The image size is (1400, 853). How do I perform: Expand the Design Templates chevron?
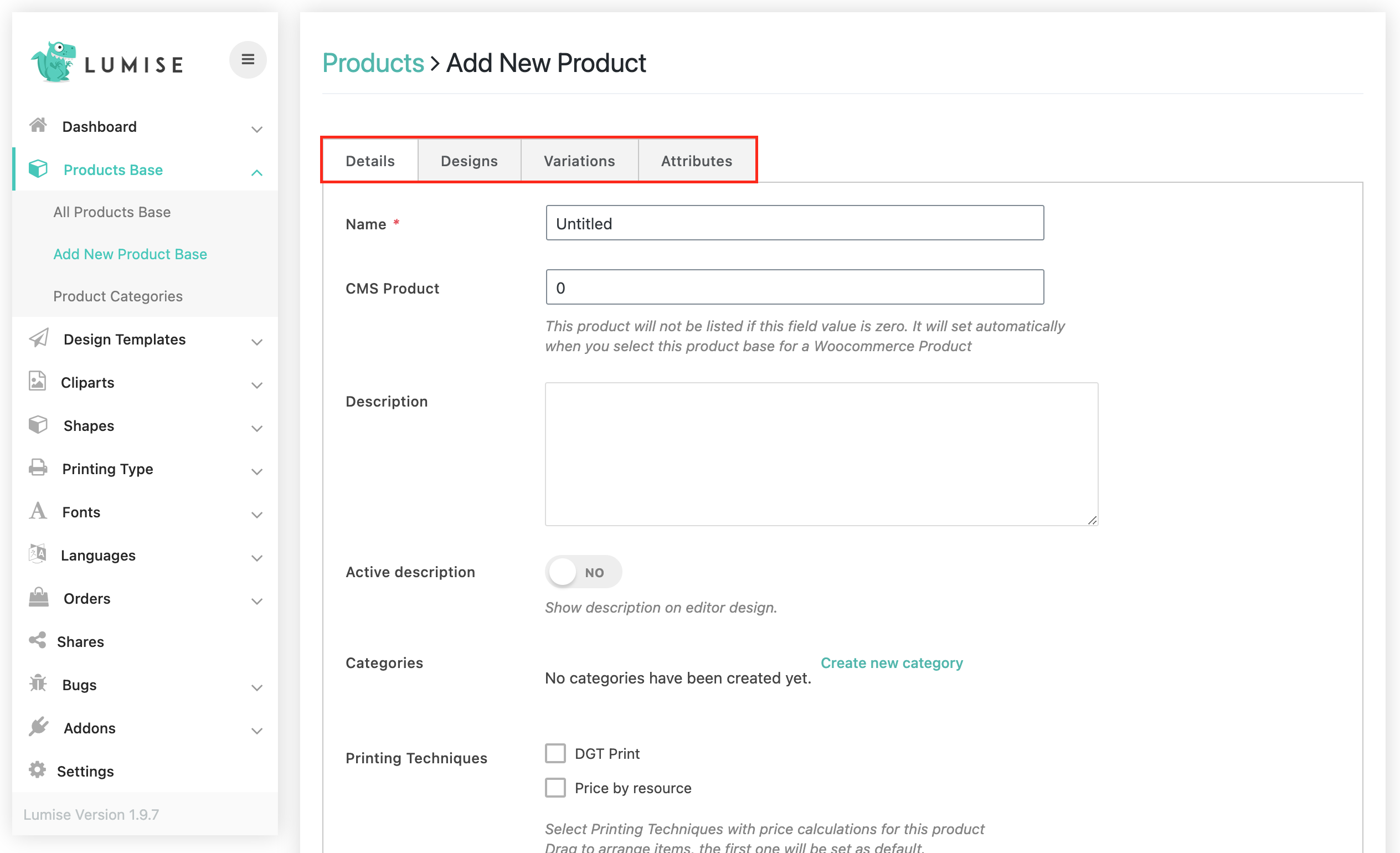tap(257, 342)
